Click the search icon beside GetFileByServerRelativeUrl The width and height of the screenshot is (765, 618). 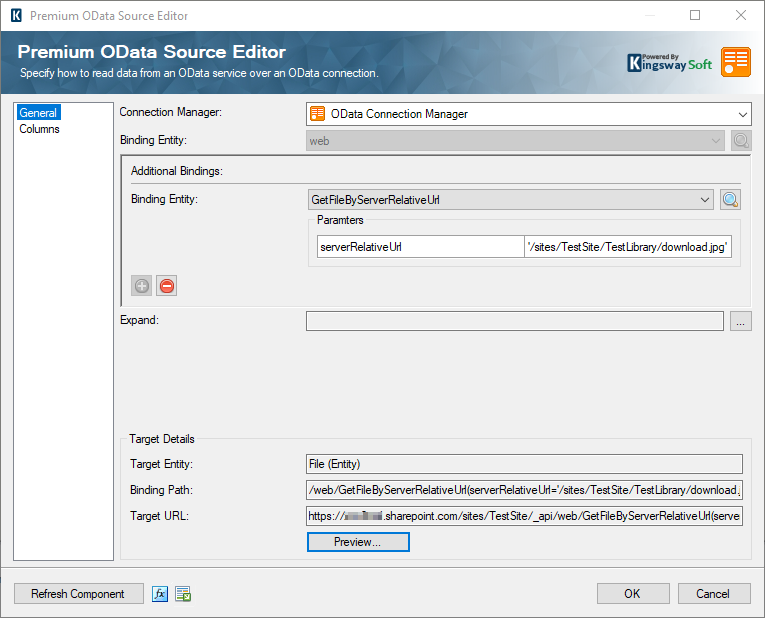point(731,200)
